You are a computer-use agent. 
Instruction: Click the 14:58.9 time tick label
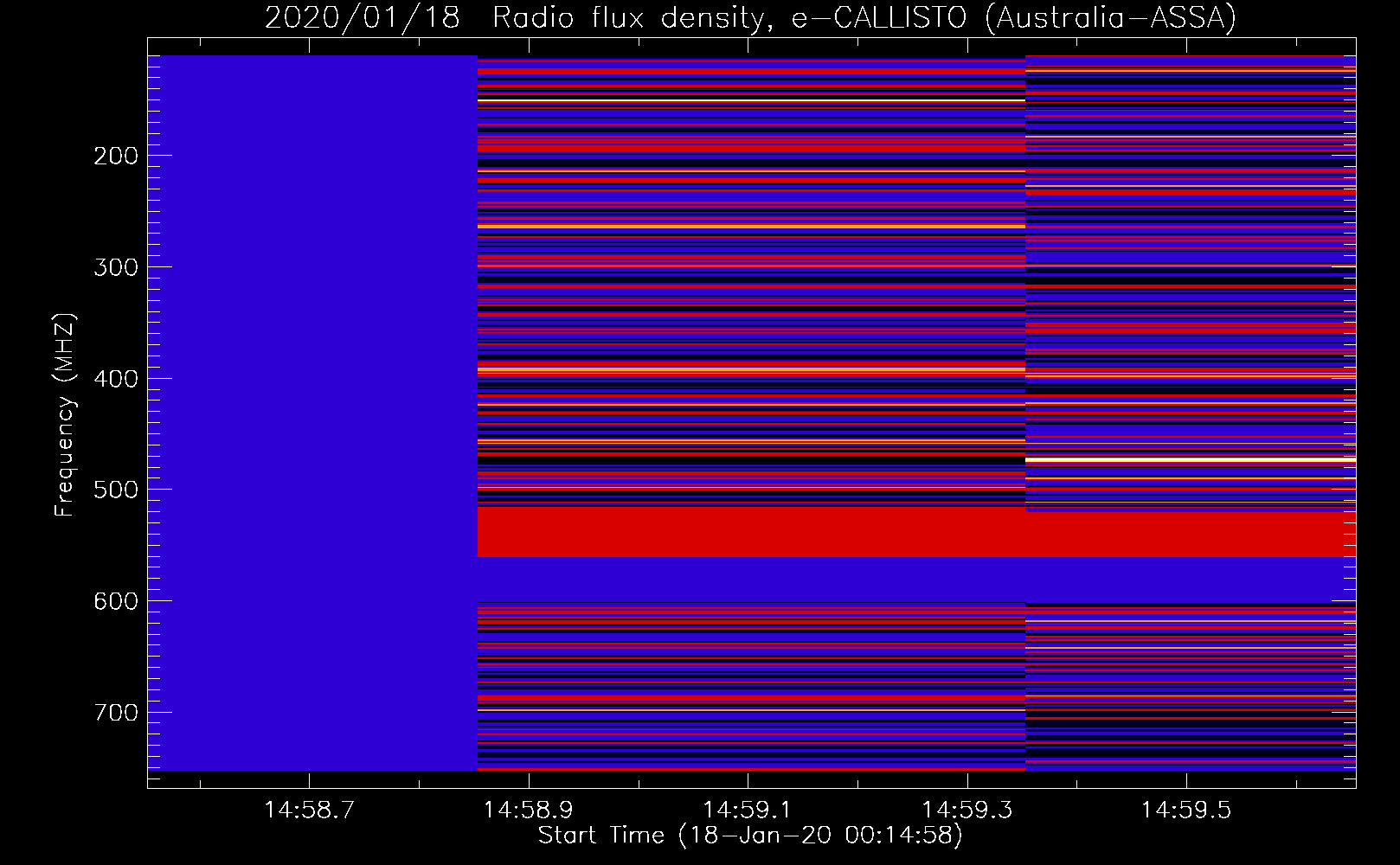click(528, 811)
